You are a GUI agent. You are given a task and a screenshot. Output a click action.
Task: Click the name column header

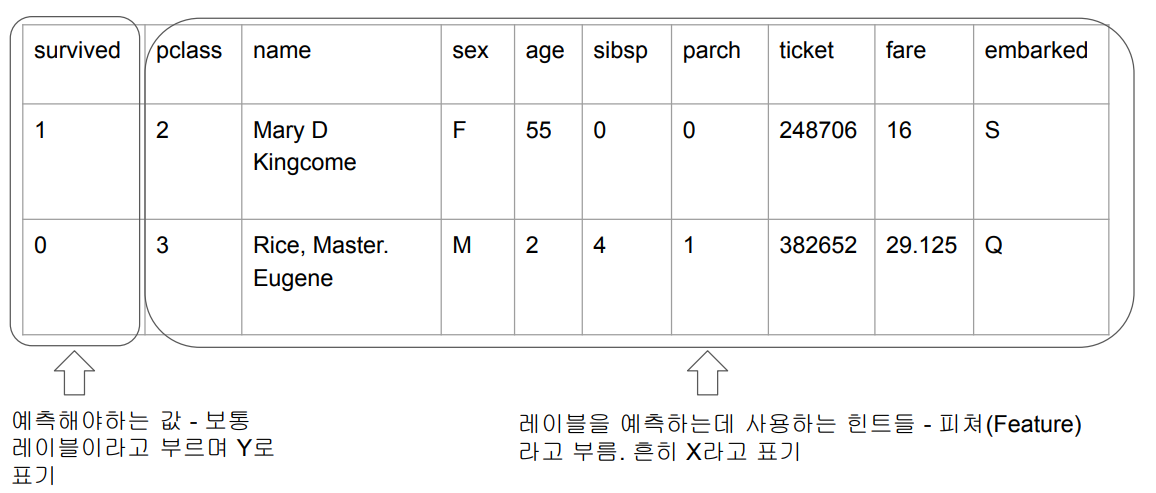coord(282,51)
